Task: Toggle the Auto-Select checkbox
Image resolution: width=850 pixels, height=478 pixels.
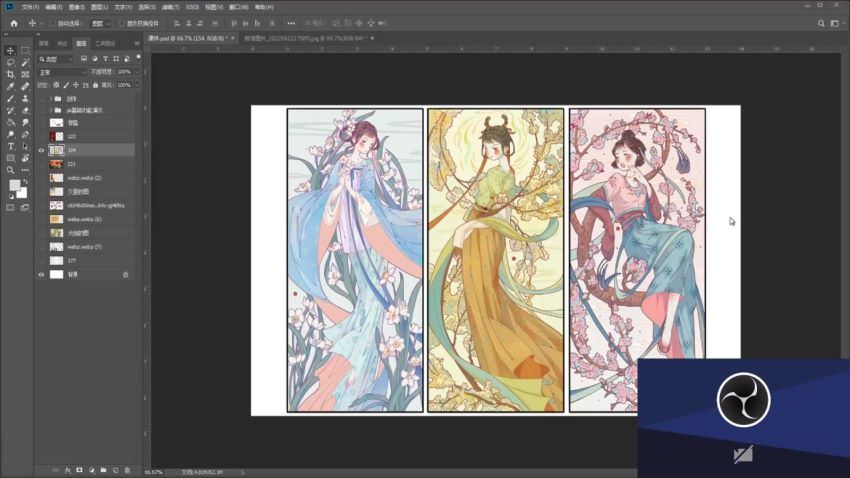Action: 53,23
